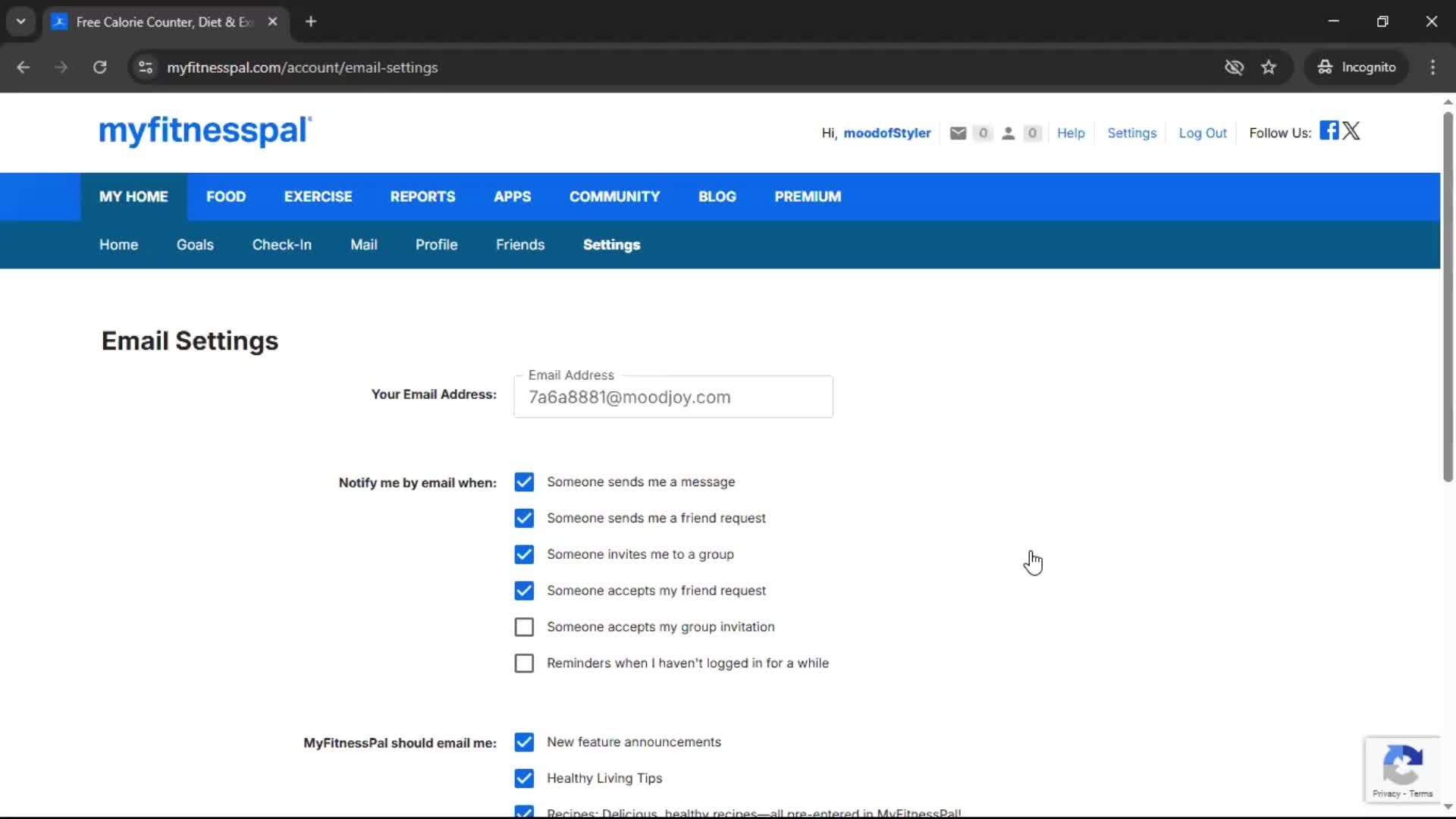Click the address bar URL
Image resolution: width=1456 pixels, height=819 pixels.
pyautogui.click(x=302, y=67)
